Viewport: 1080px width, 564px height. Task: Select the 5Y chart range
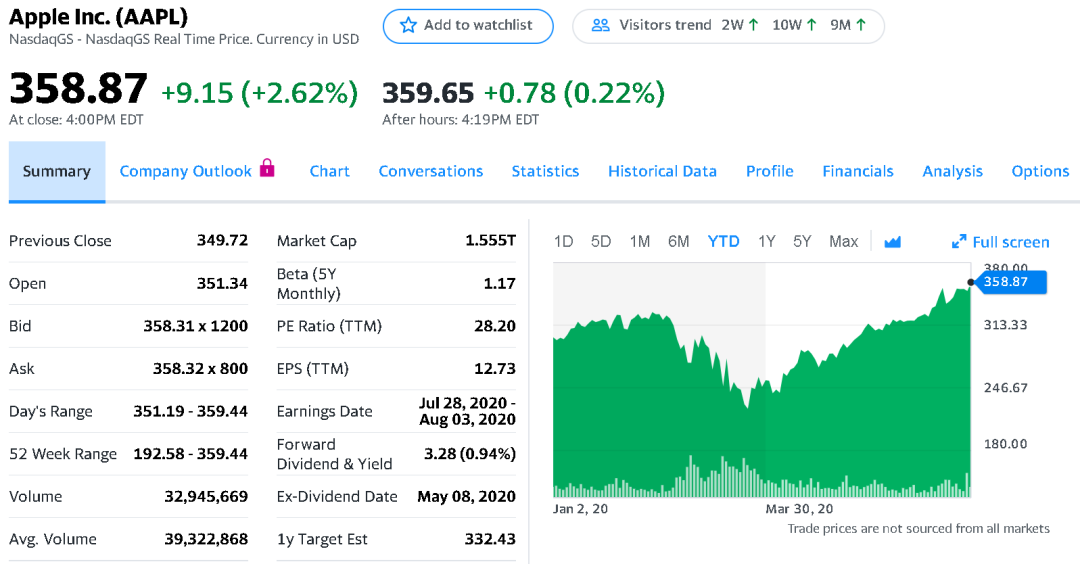[x=802, y=242]
